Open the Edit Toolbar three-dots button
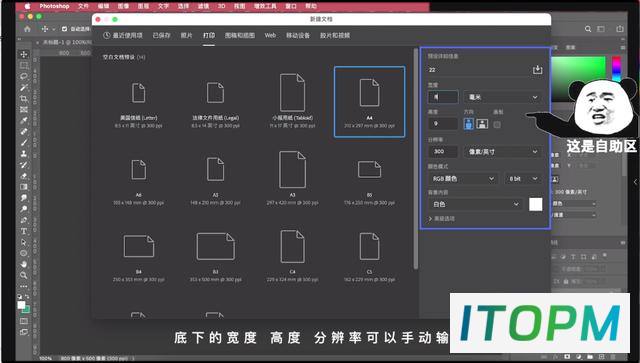640x363 pixels. pos(24,286)
